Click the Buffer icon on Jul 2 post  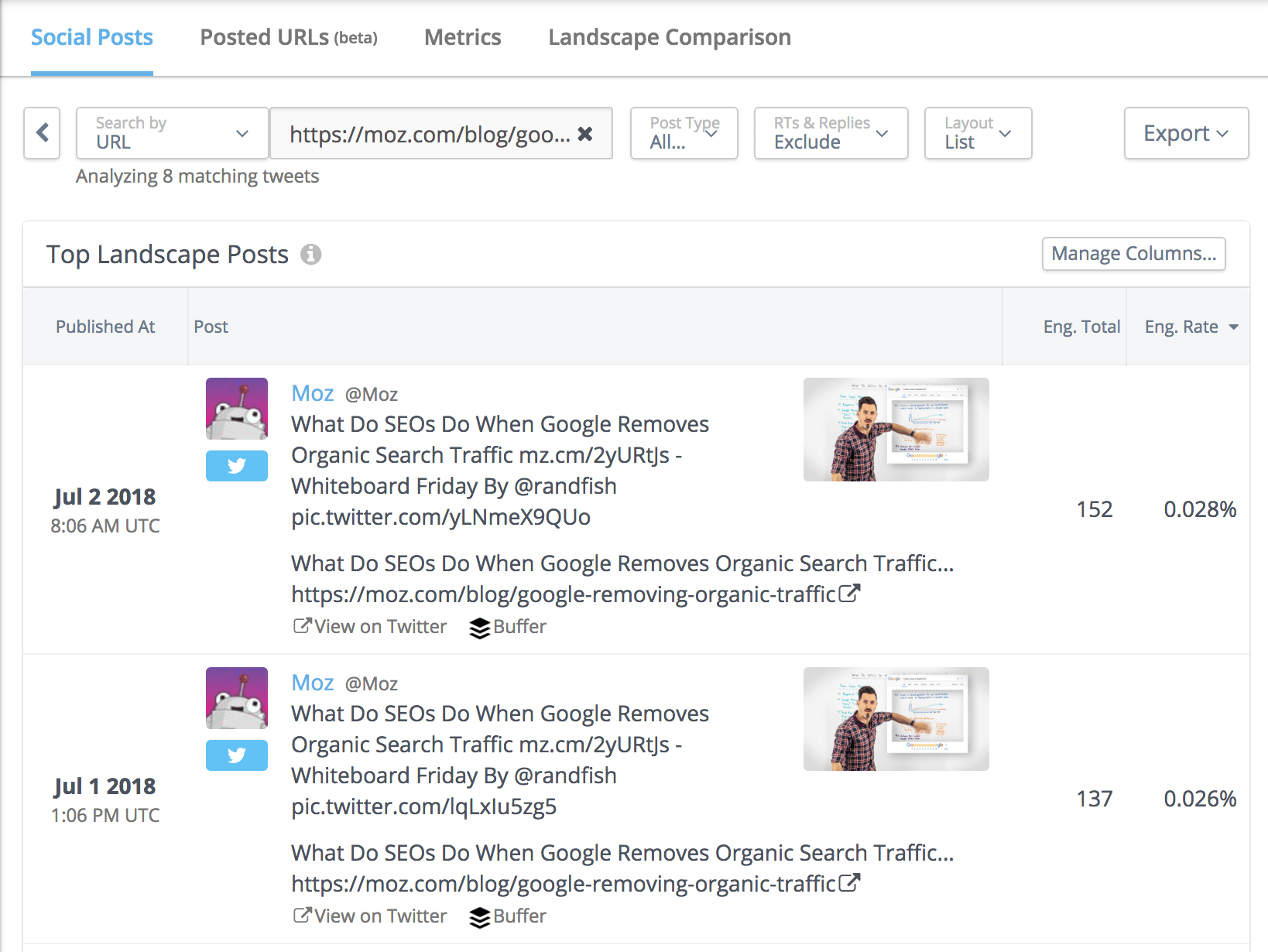[480, 628]
